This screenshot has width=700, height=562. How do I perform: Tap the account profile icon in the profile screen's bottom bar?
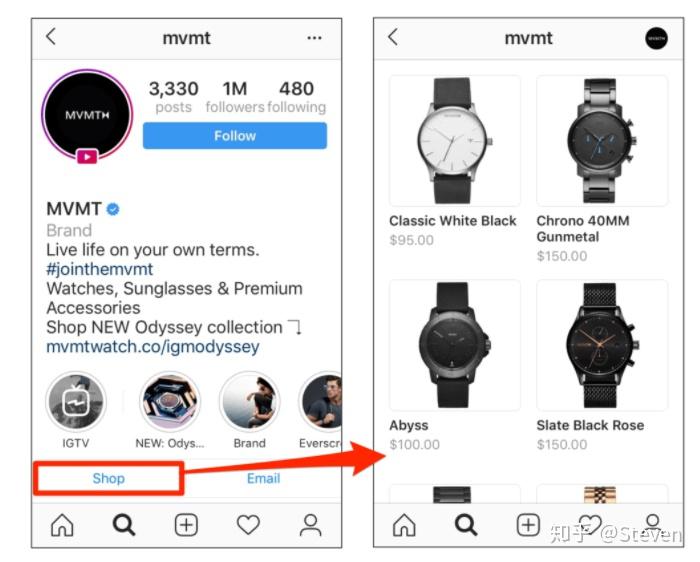click(x=310, y=525)
